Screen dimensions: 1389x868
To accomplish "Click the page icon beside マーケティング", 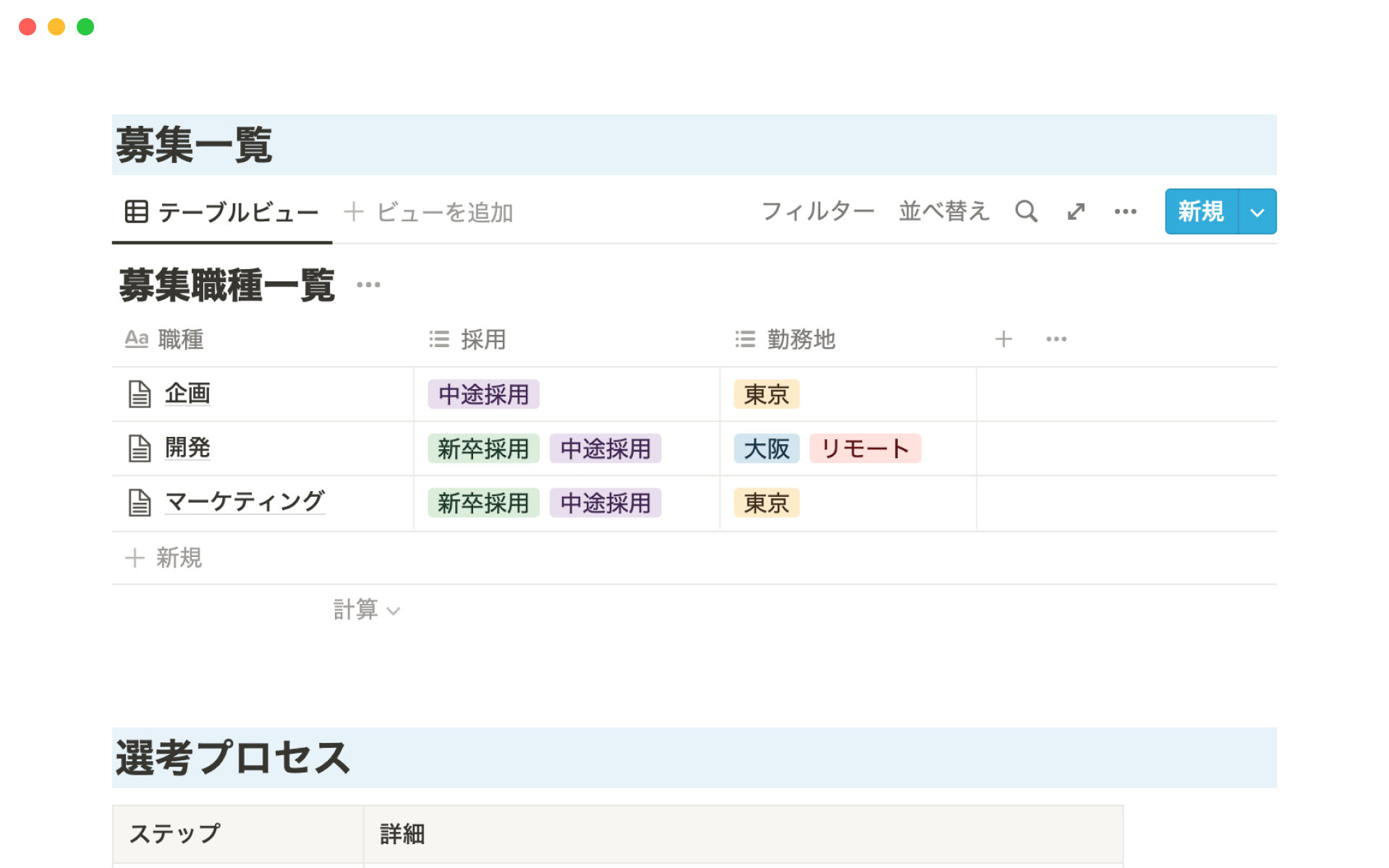I will click(x=140, y=503).
